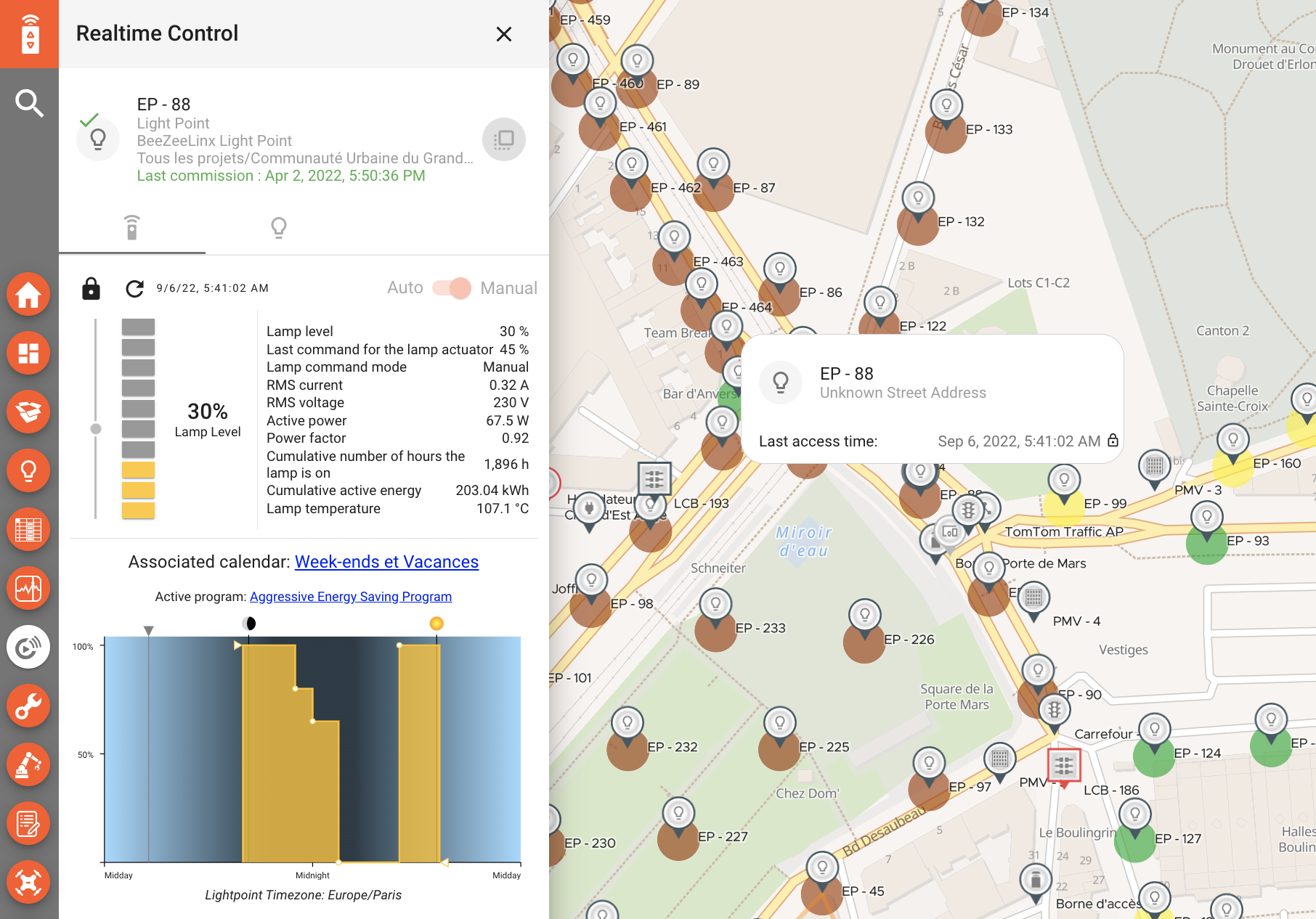
Task: Click the padlock icon in control panel
Action: pos(91,289)
